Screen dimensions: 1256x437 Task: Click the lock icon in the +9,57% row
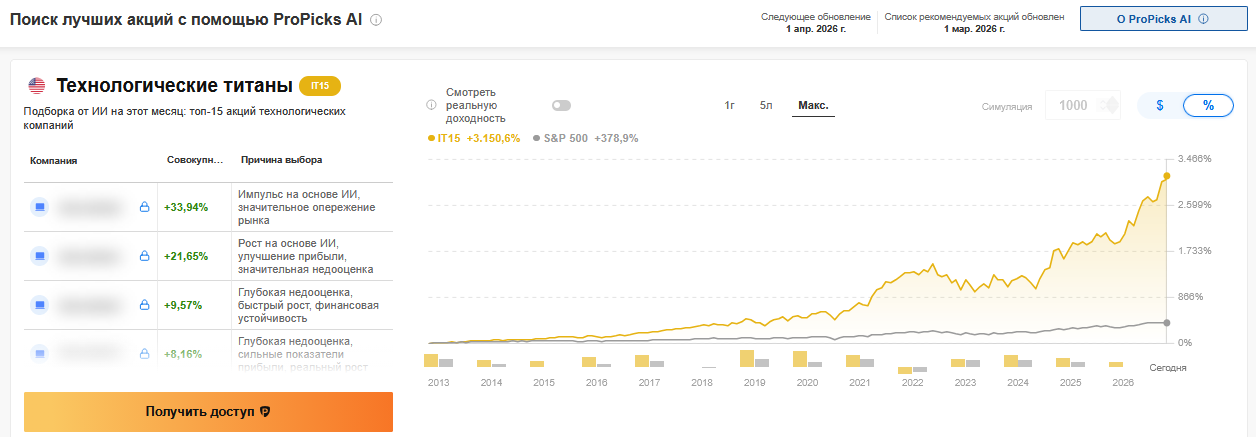144,304
